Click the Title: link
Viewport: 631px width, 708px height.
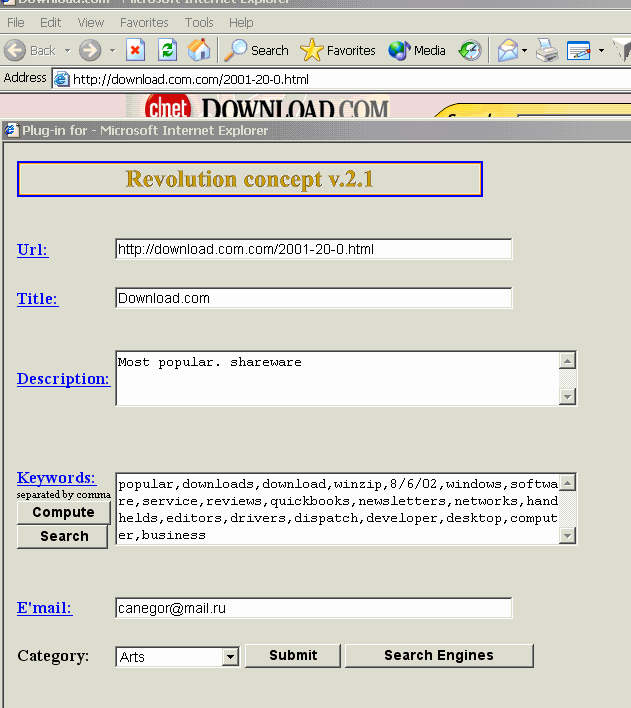click(x=37, y=299)
